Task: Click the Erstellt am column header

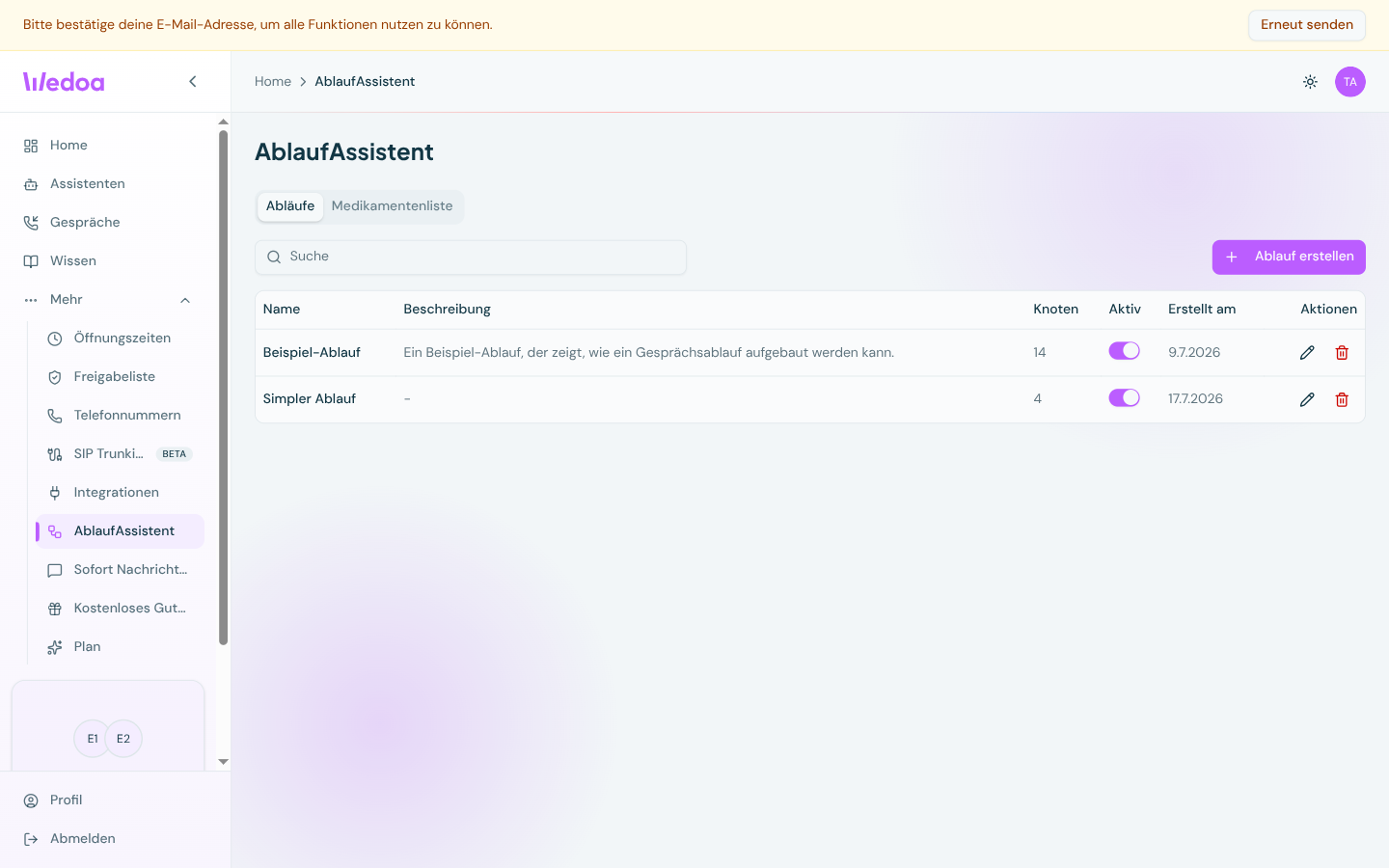Action: [1202, 310]
